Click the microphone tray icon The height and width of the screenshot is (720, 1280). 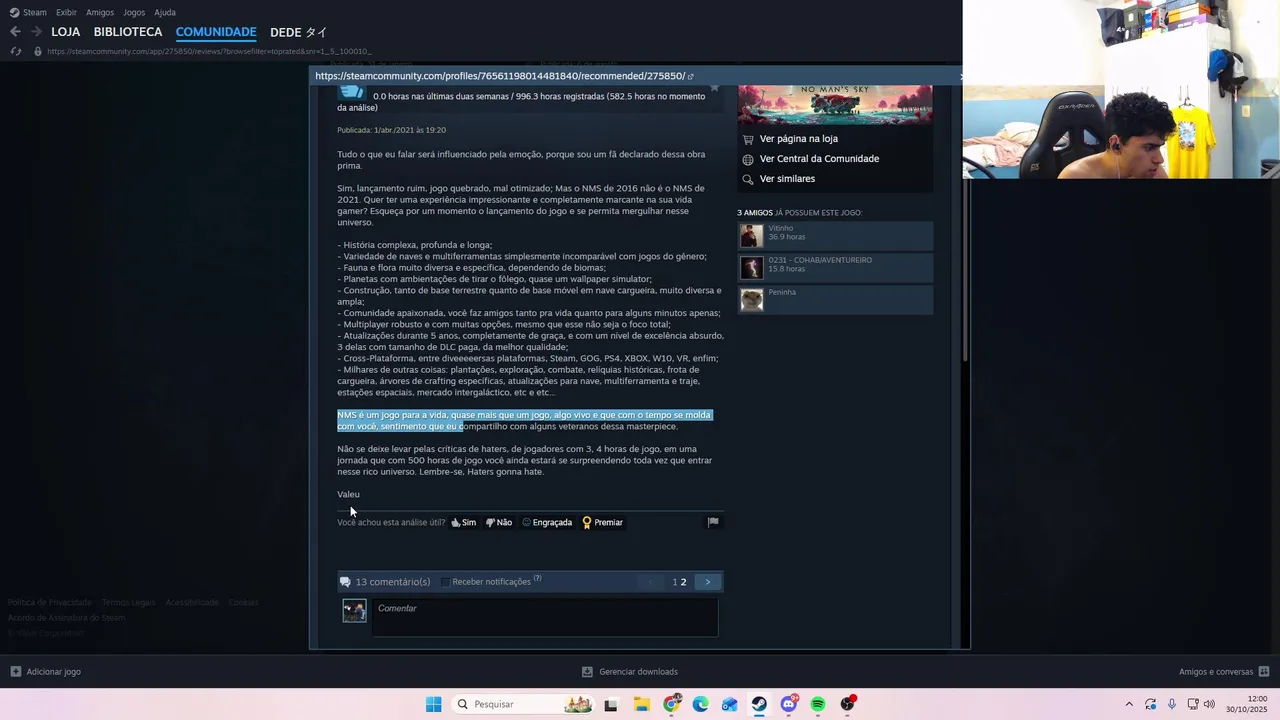click(1171, 704)
